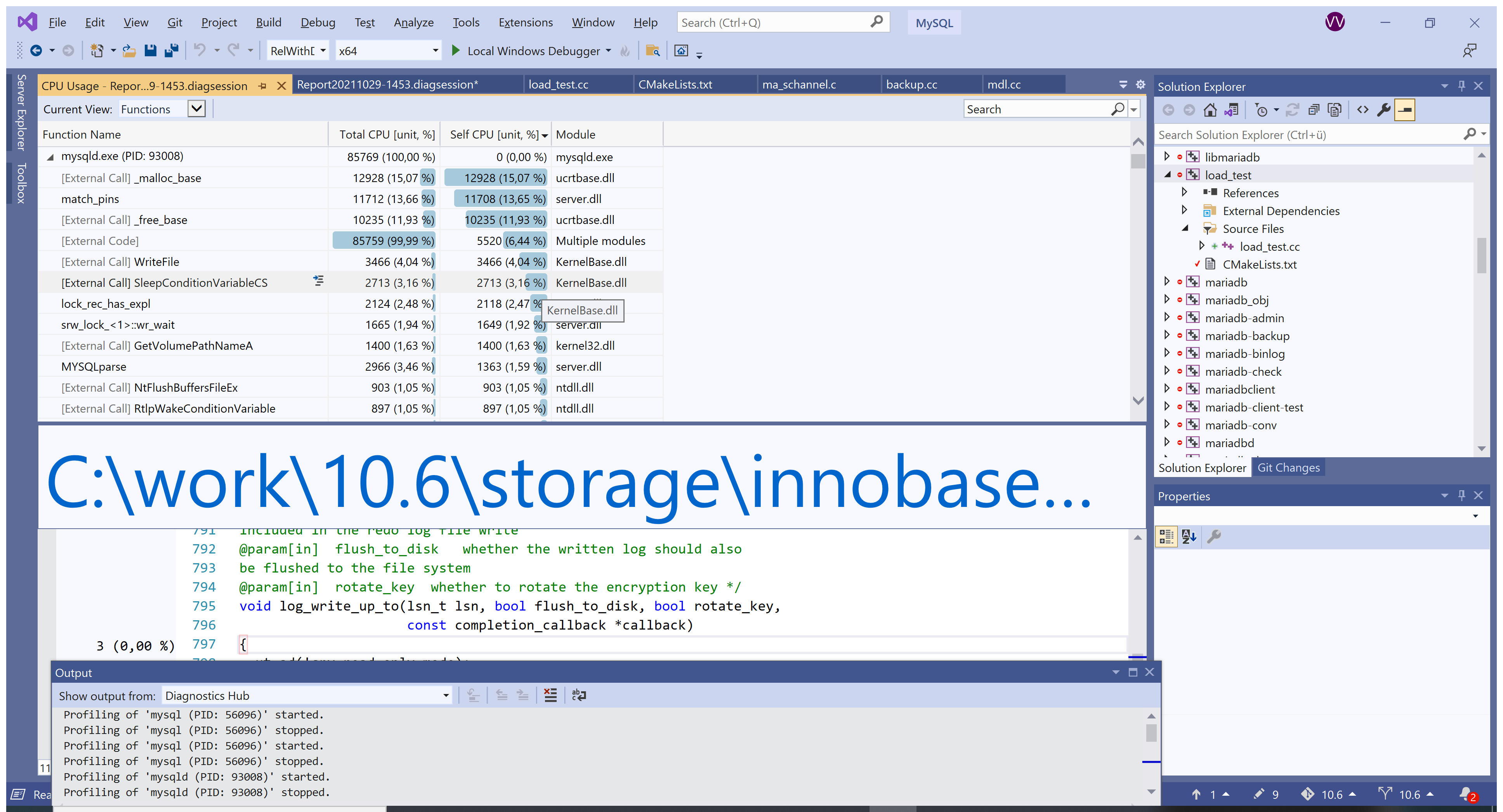This screenshot has width=1503, height=812.
Task: Select the CMakeLists.txt file in load_test
Action: [1259, 265]
